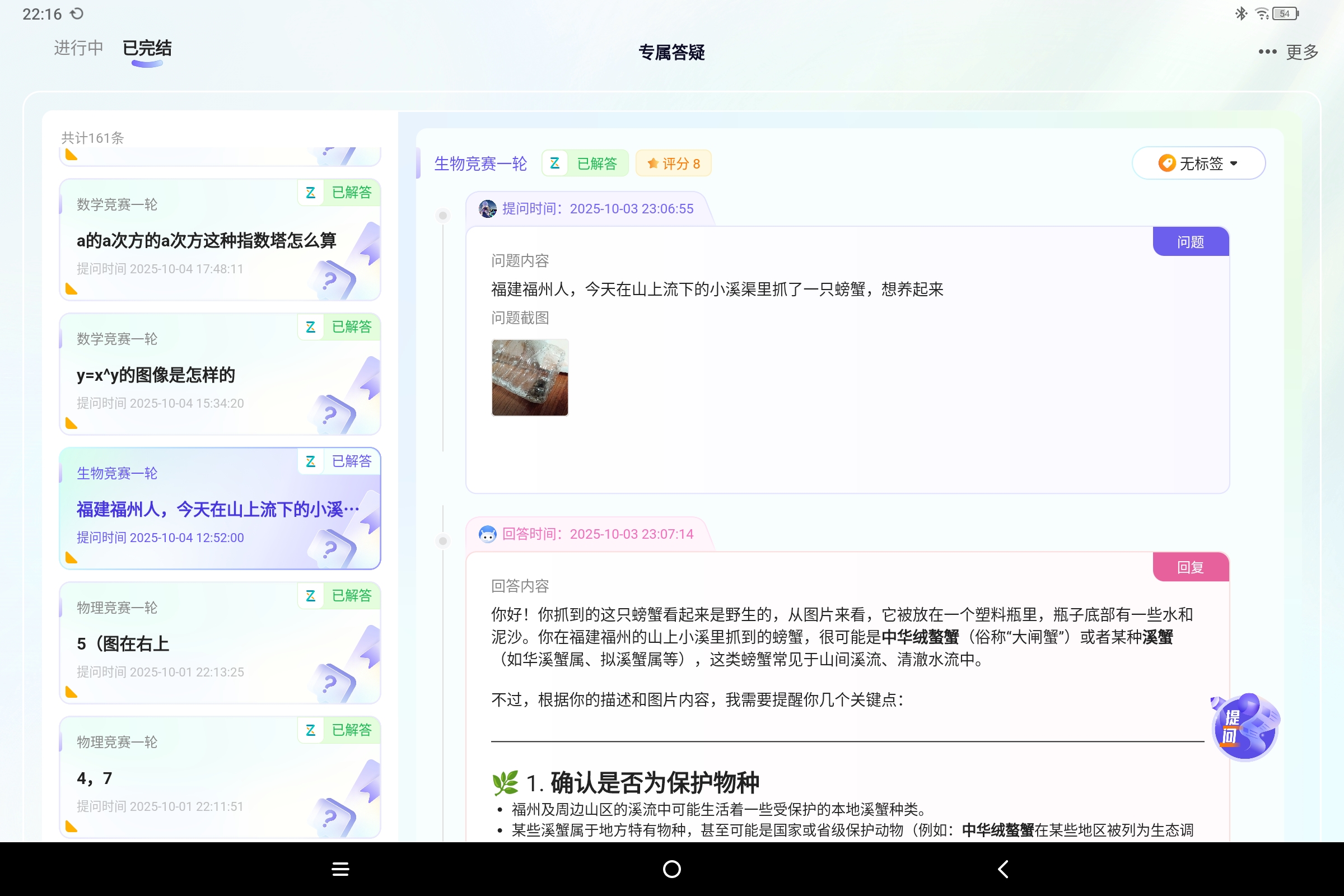Click the star icon on the 评分 8 badge
The image size is (1344, 896).
[x=652, y=163]
